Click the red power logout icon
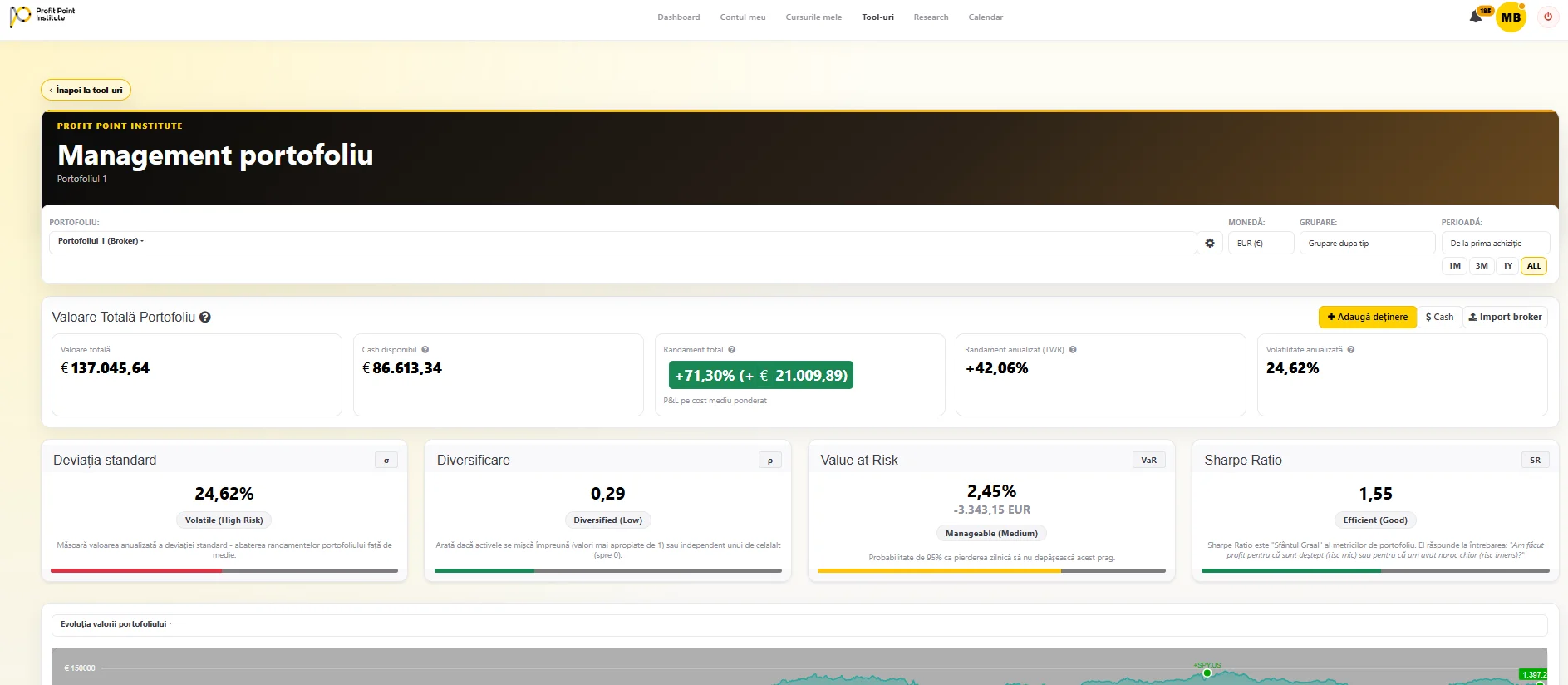This screenshot has width=1568, height=685. [1548, 17]
